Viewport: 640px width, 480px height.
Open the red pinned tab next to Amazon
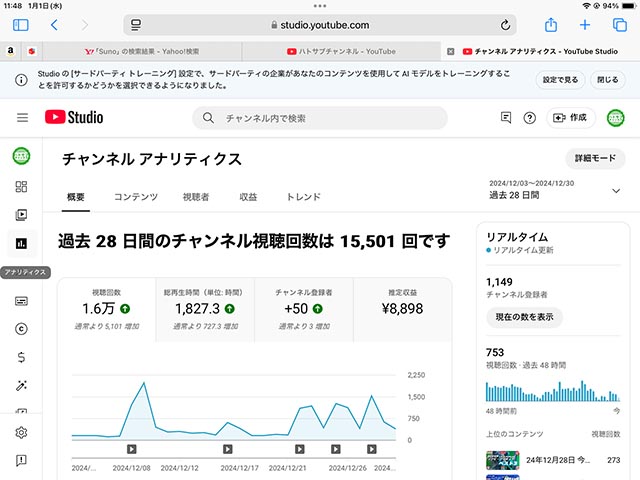[x=31, y=51]
